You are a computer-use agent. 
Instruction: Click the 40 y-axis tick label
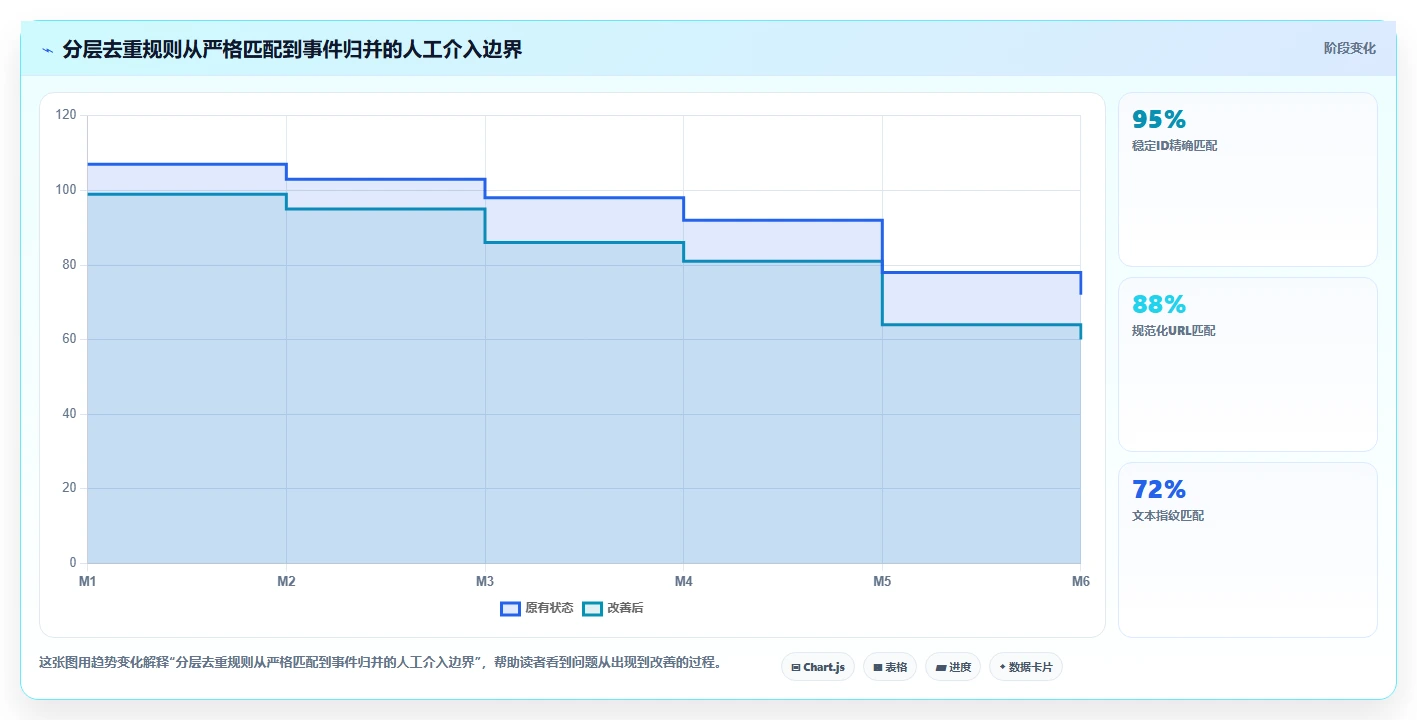69,414
